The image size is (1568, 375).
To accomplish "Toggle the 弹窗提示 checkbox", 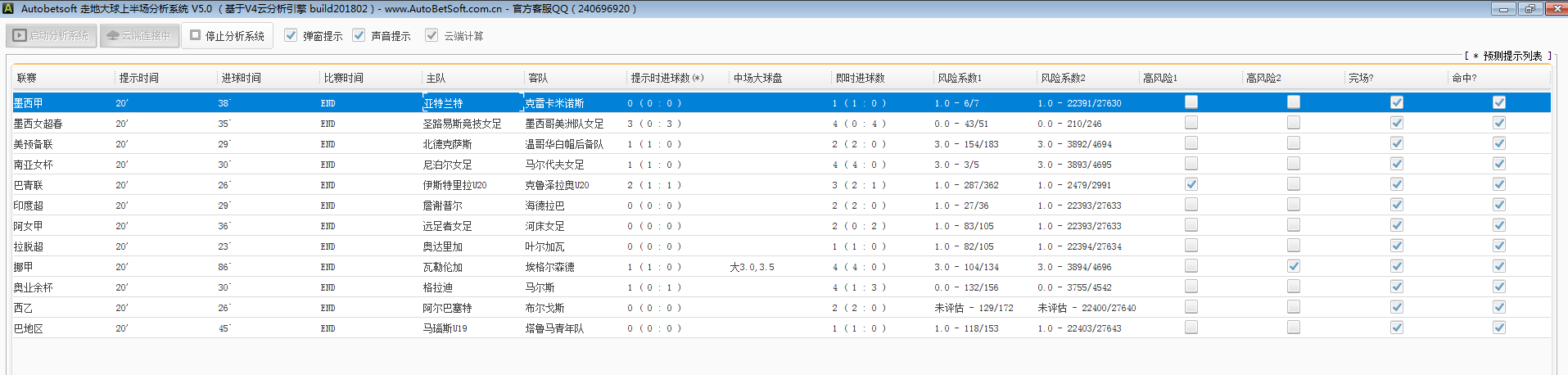I will 291,35.
